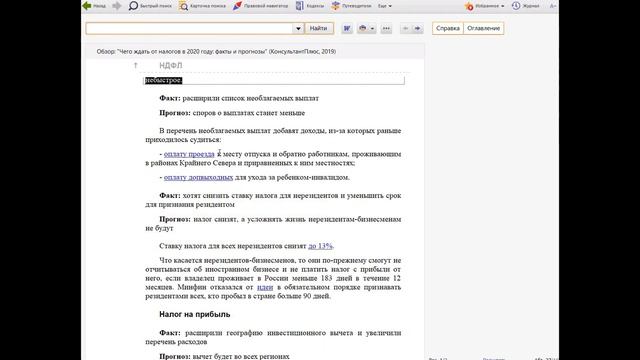The height and width of the screenshot is (360, 640).
Task: Go to next search match arrow
Action: point(417,28)
